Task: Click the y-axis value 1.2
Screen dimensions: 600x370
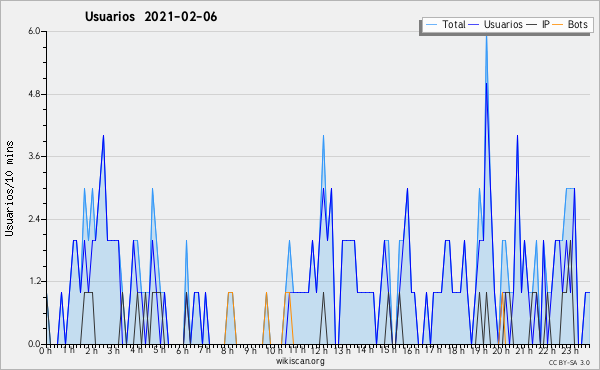Action: [34, 282]
